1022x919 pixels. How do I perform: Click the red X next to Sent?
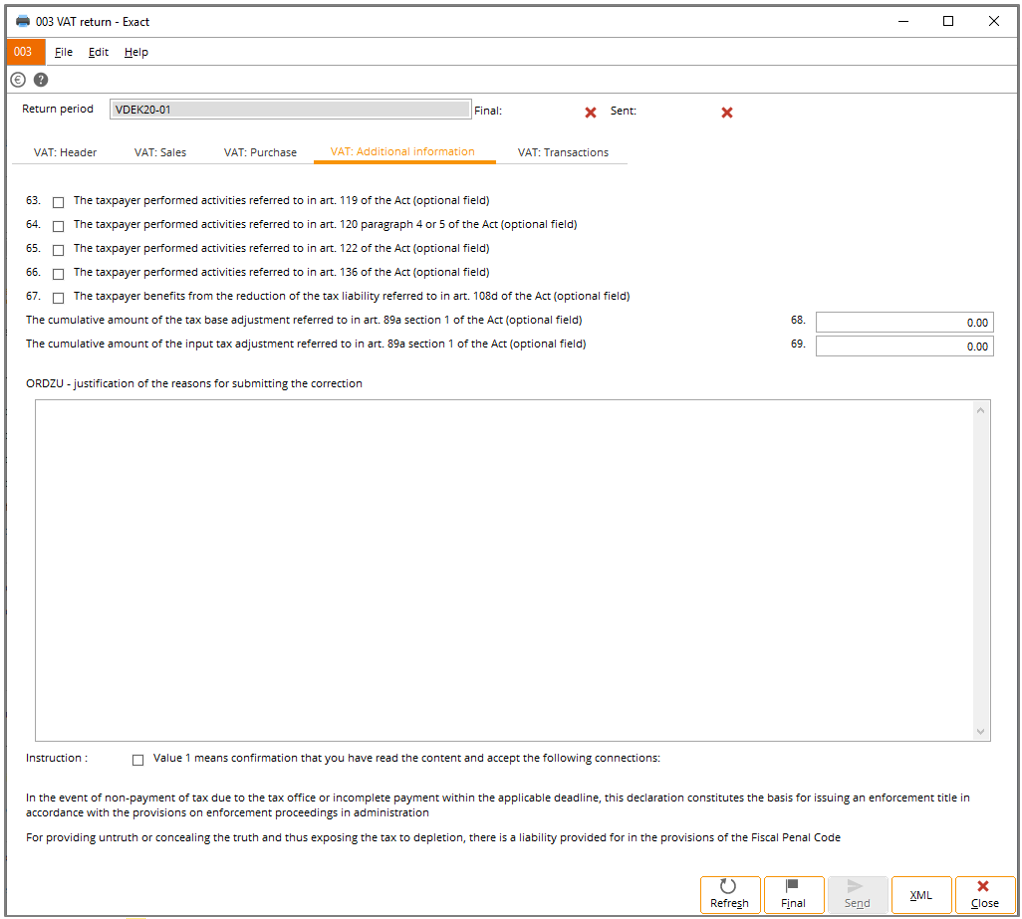click(x=727, y=112)
